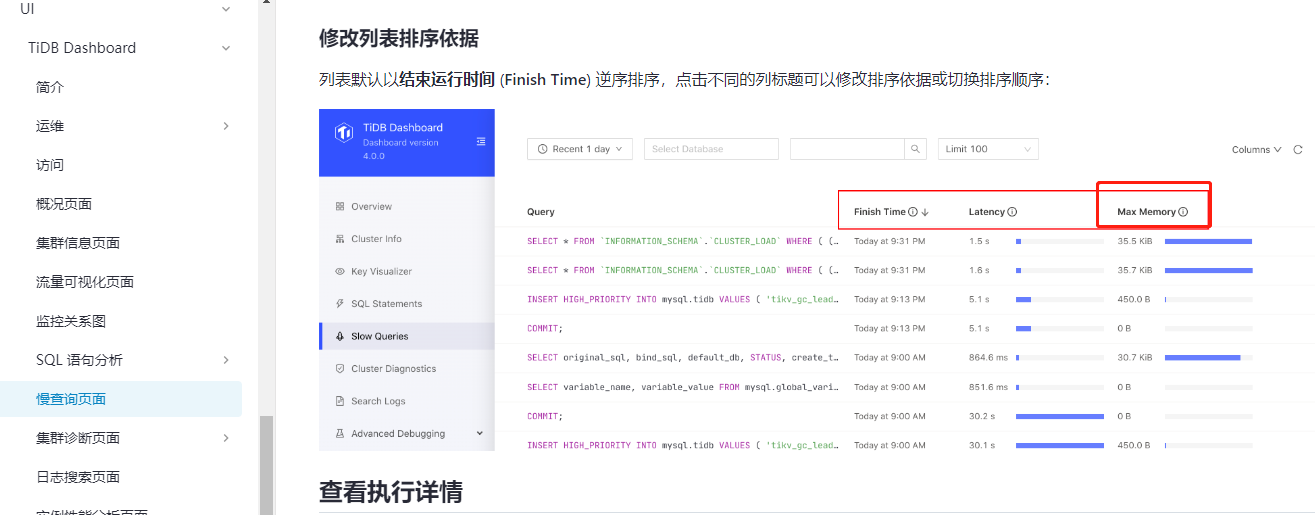The image size is (1315, 515).
Task: Go to 概况页面 in sidebar
Action: [x=64, y=204]
